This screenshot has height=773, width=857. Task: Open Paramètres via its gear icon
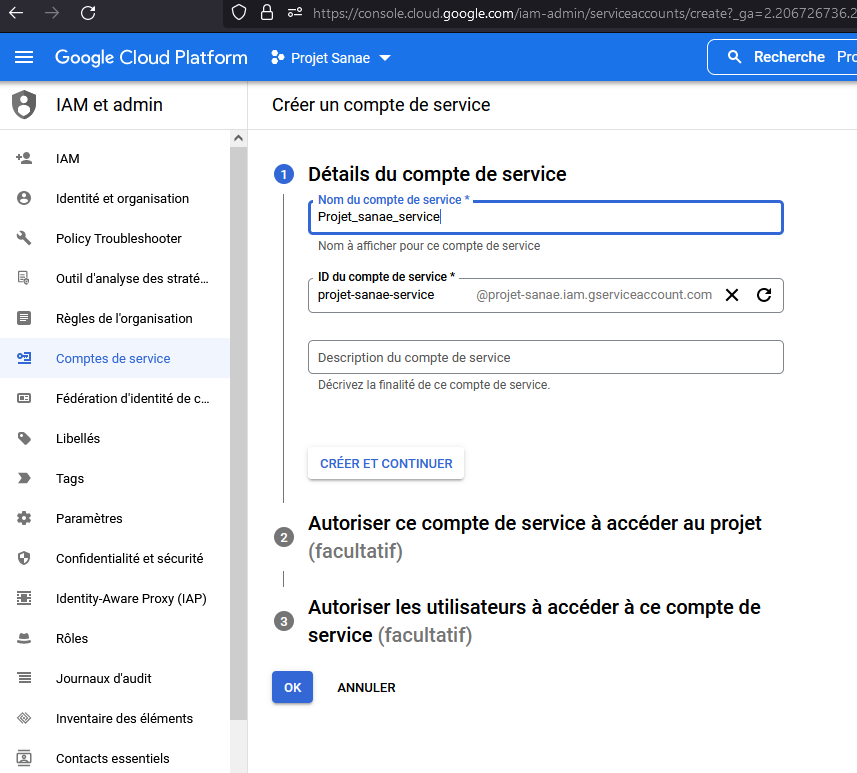(23, 518)
